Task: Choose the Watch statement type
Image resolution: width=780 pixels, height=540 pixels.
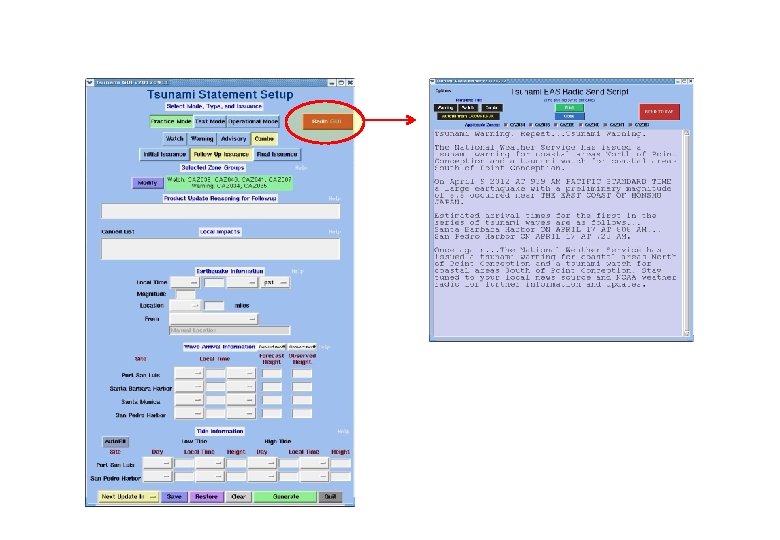Action: (x=175, y=139)
